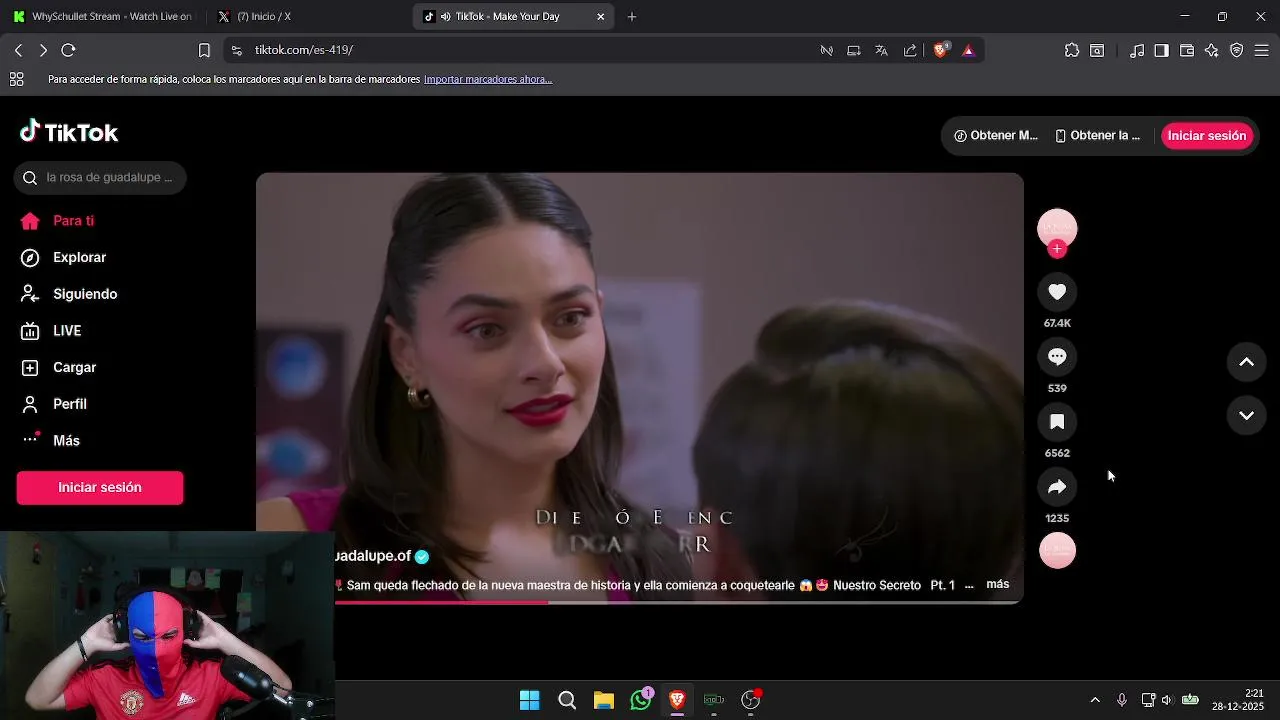The width and height of the screenshot is (1280, 720).
Task: Click Obtener la ... app button
Action: 1097,136
